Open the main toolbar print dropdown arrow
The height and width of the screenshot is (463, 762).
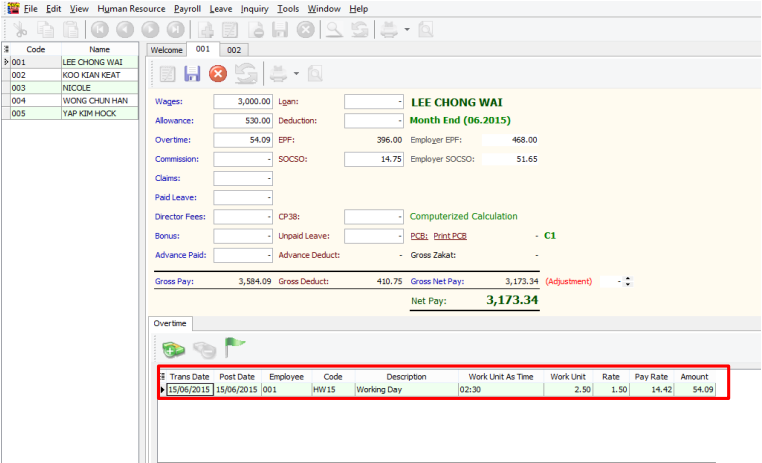point(408,29)
